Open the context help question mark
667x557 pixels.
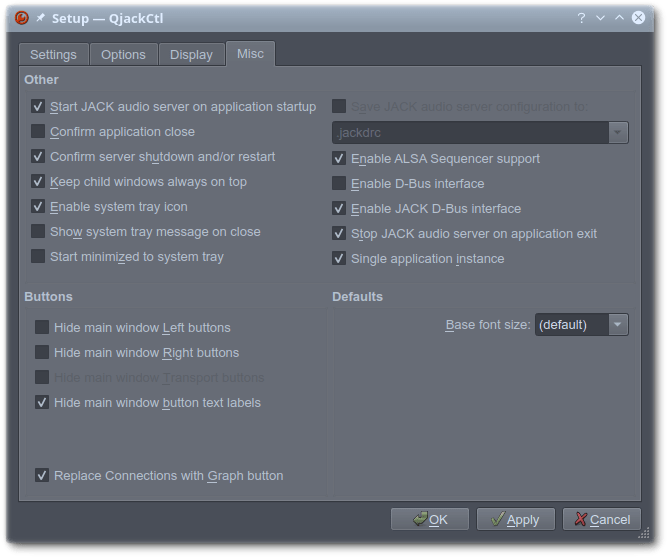coord(581,18)
